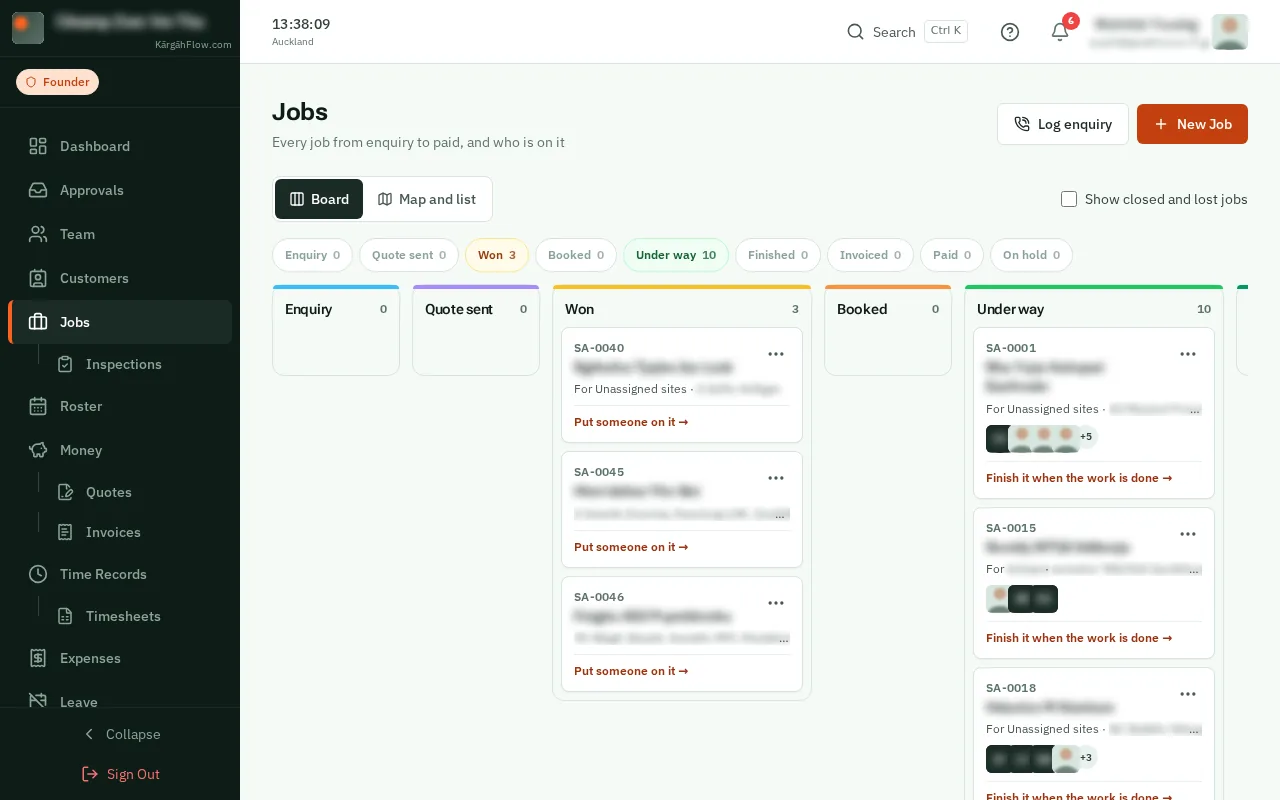This screenshot has height=800, width=1280.
Task: Open options menu for job SA-0045
Action: (776, 478)
